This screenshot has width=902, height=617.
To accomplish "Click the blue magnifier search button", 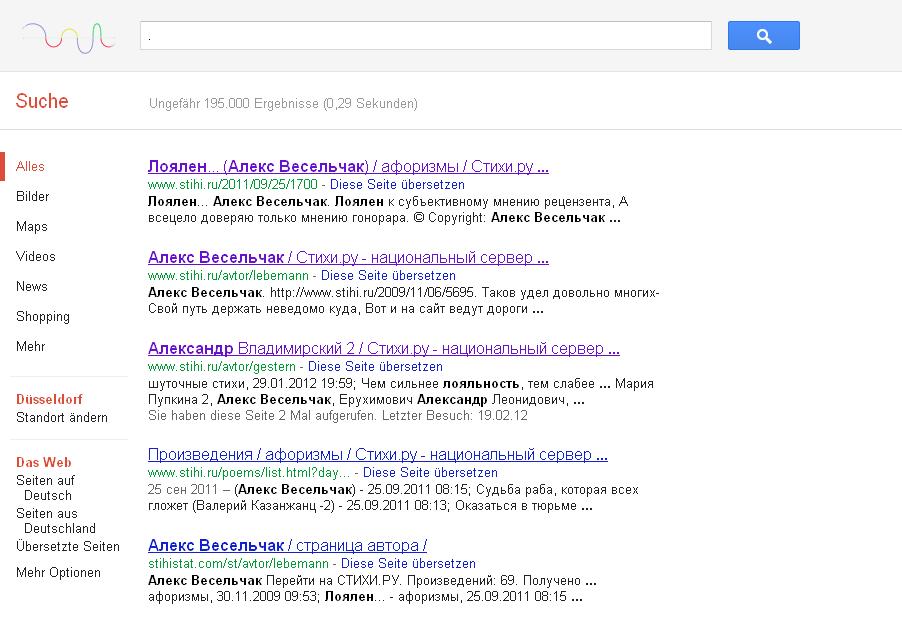I will point(763,36).
